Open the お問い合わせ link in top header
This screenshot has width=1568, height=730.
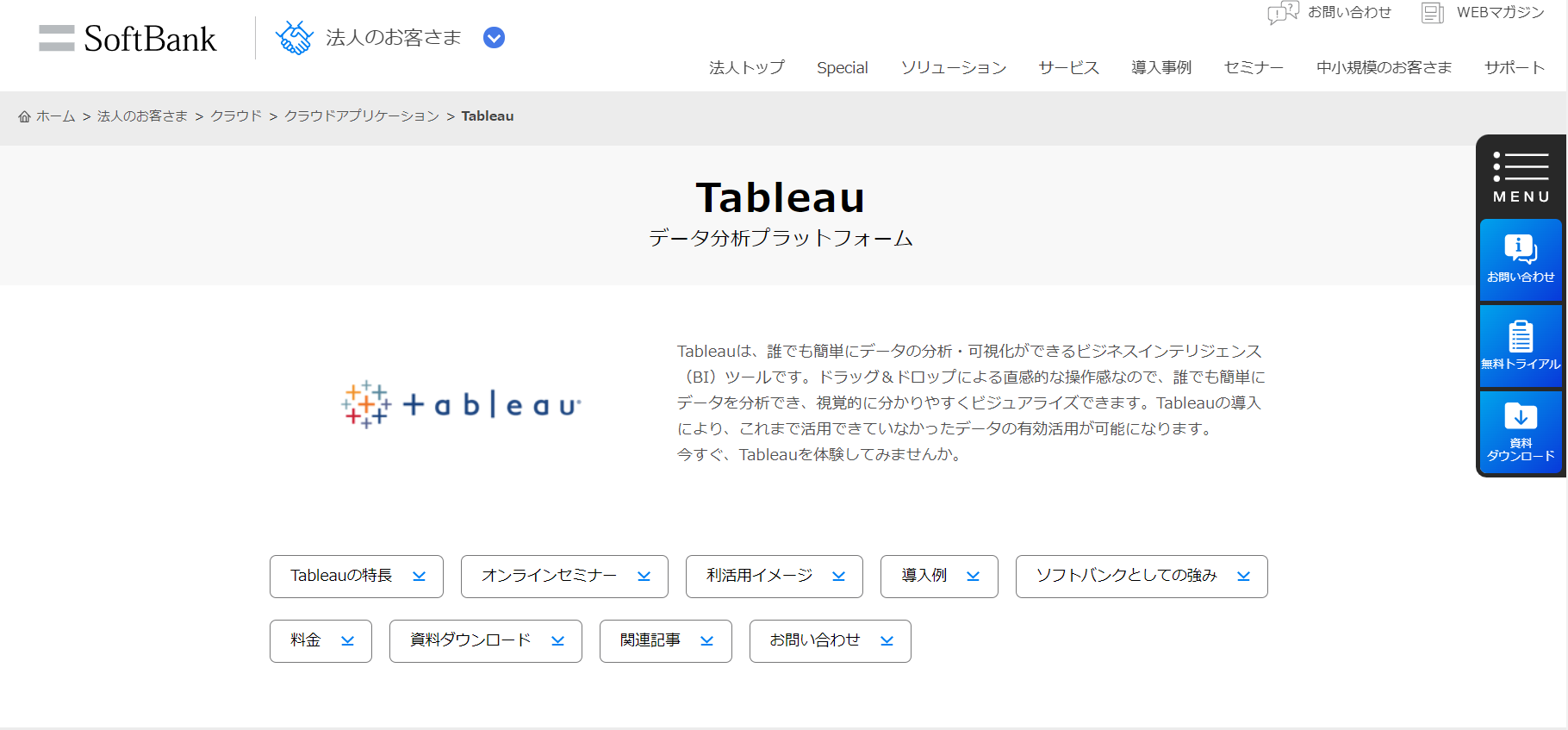(1349, 12)
